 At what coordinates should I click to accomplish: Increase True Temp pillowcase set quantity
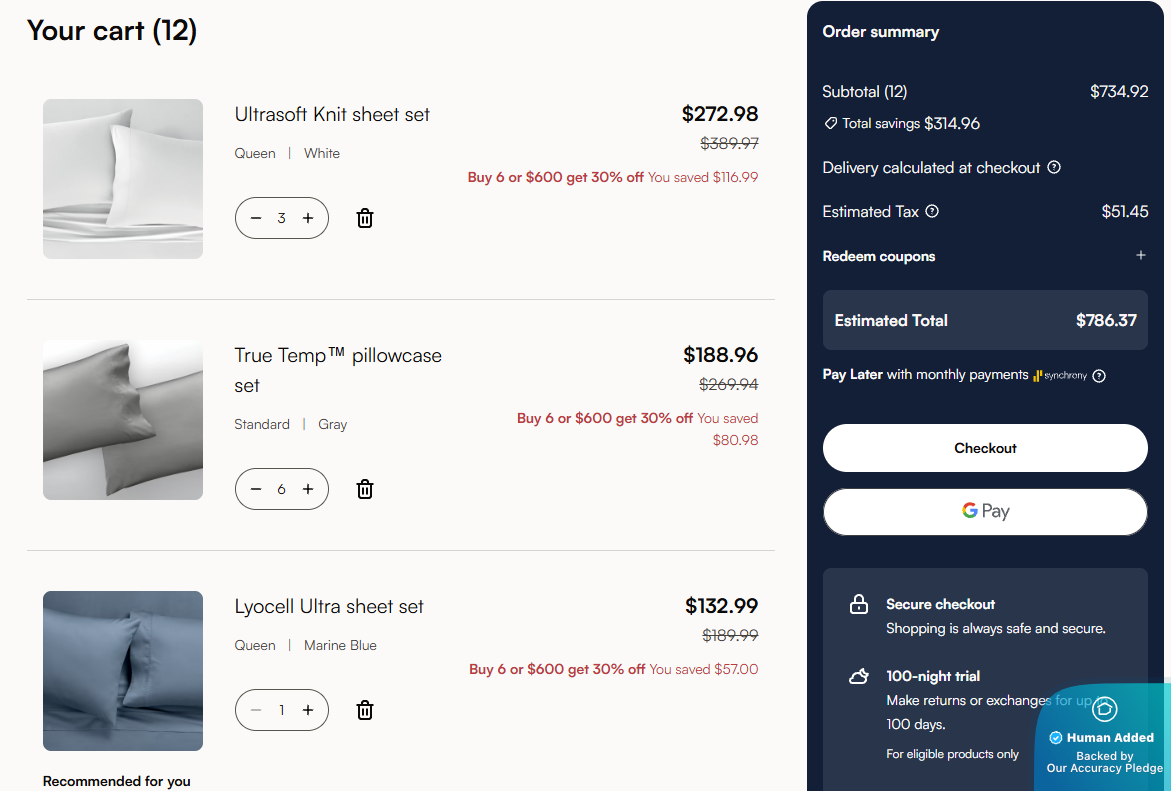308,489
